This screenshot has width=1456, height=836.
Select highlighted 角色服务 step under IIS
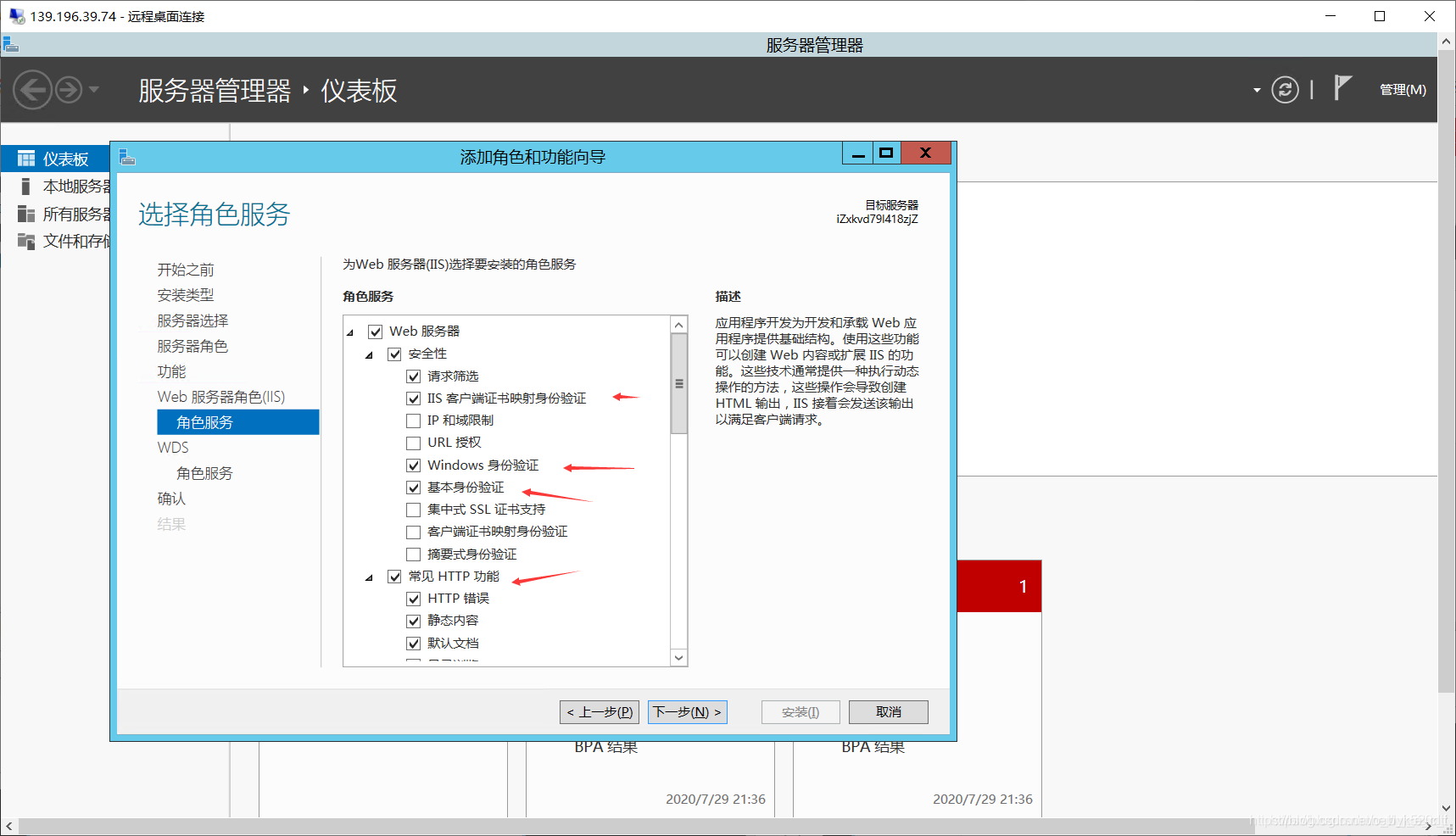tap(238, 422)
